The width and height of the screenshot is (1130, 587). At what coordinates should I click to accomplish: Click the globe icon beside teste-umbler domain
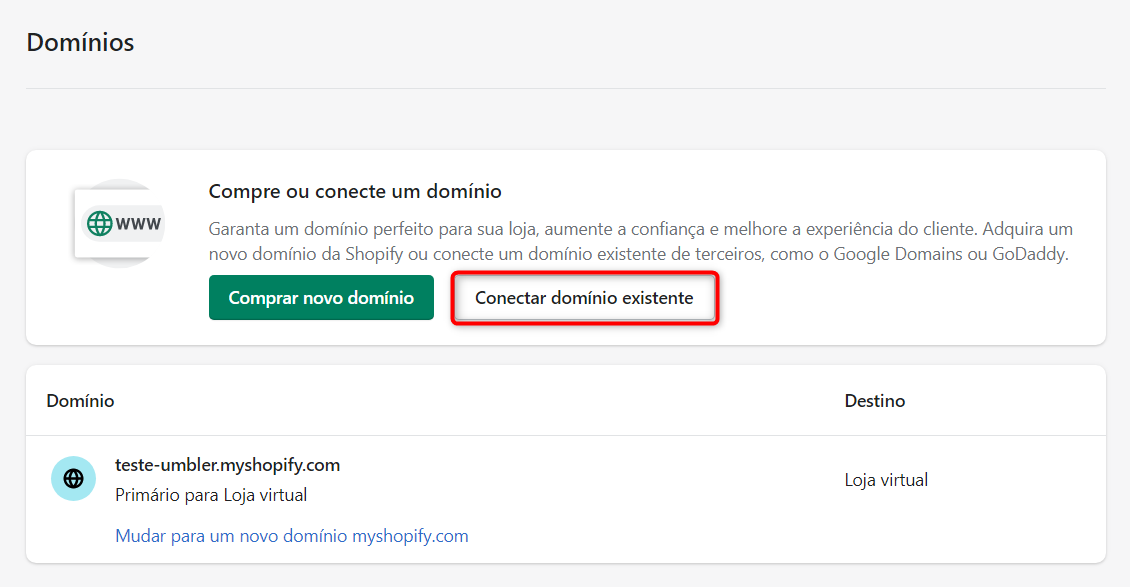[x=73, y=479]
